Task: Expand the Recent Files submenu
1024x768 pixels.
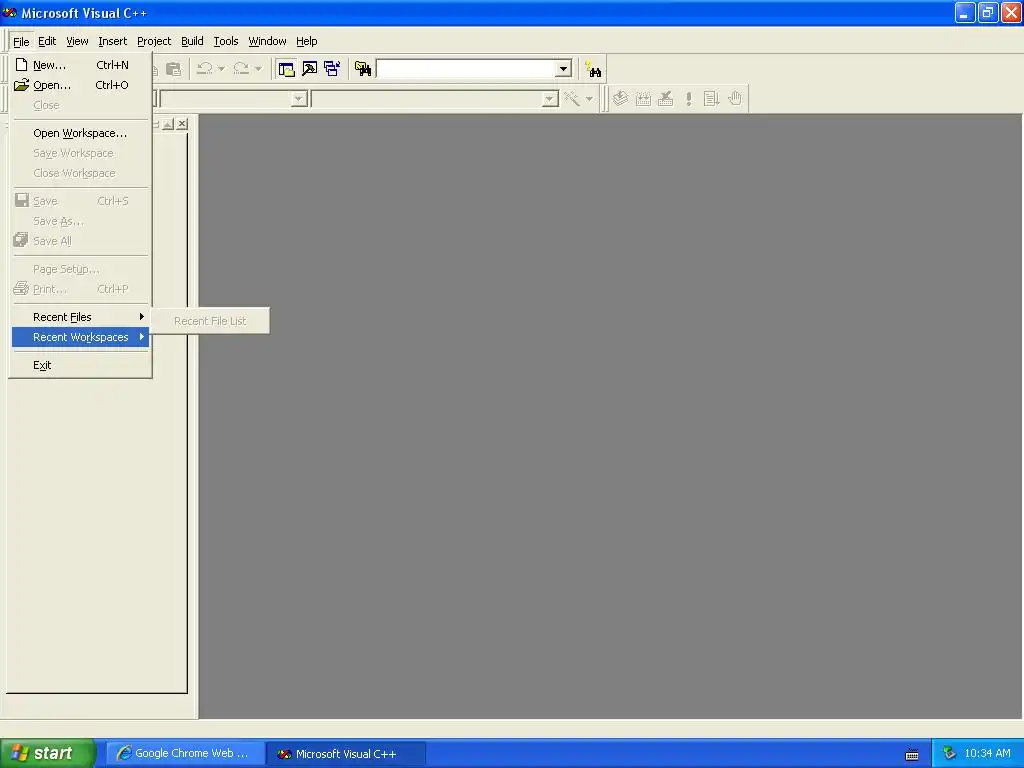Action: click(81, 317)
